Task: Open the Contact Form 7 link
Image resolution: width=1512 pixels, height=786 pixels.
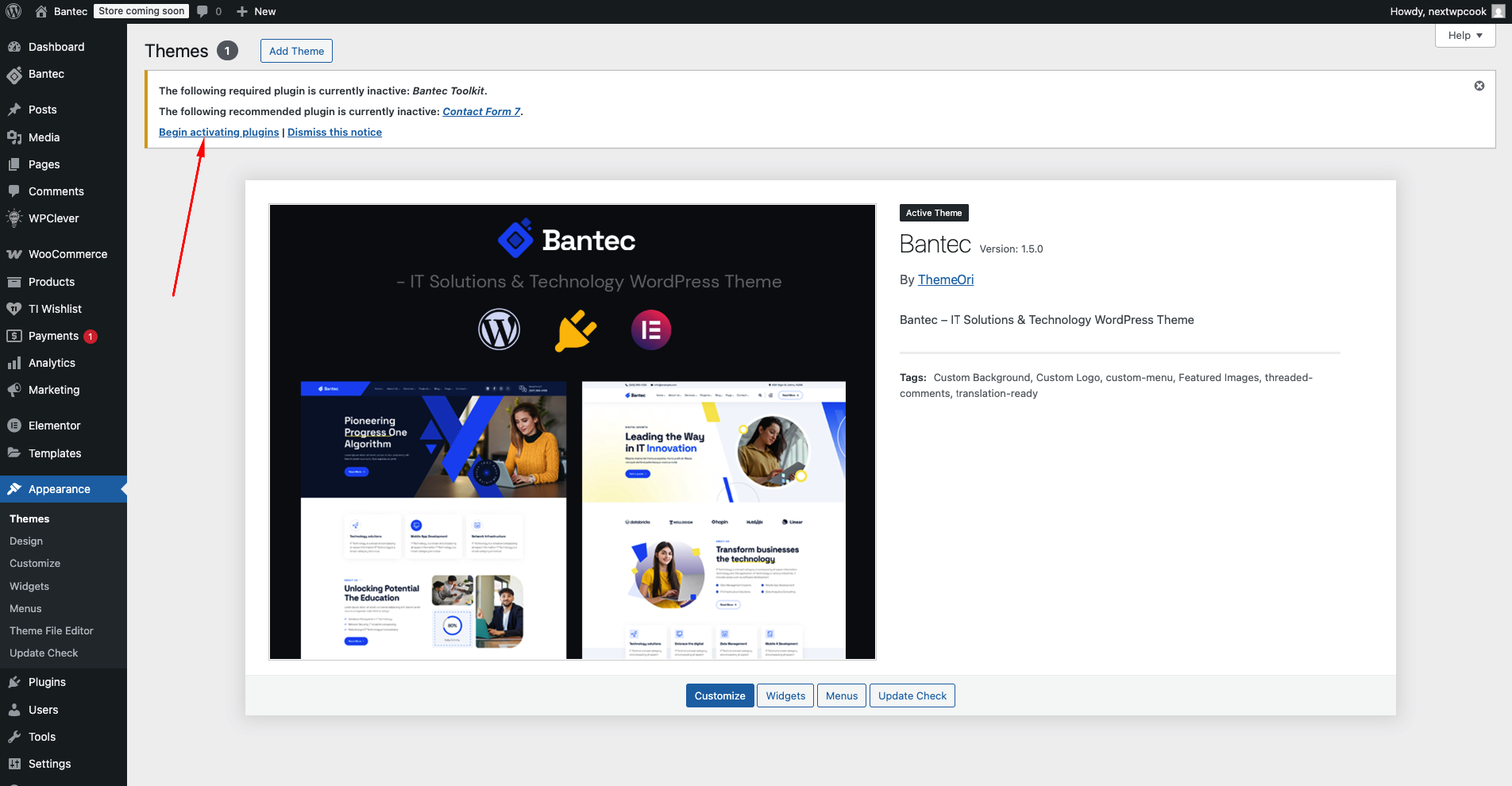Action: point(481,111)
